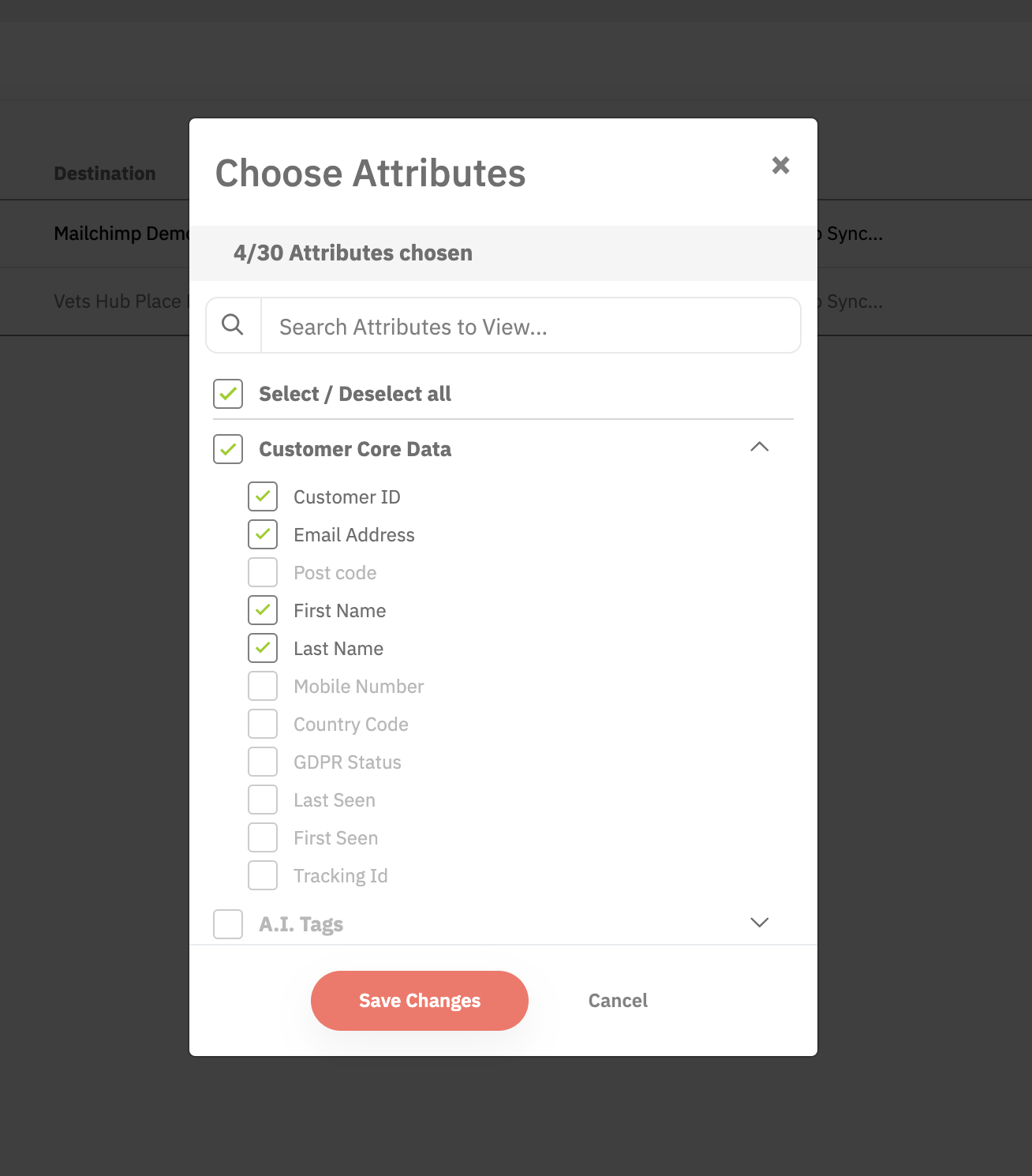Viewport: 1032px width, 1176px height.
Task: Close the Choose Attributes dialog
Action: click(x=780, y=165)
